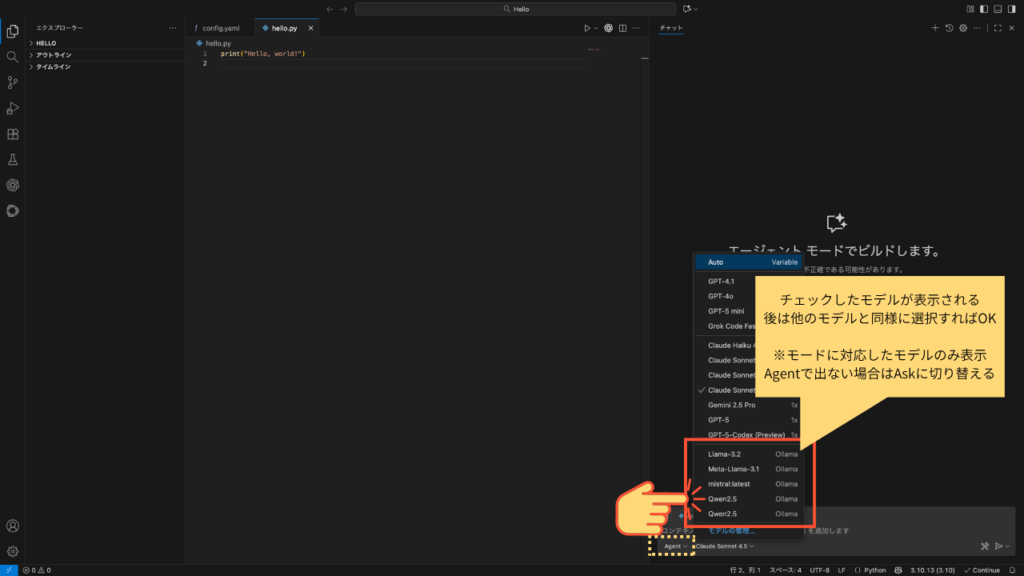
Task: Start a new chat with plus icon
Action: (935, 28)
